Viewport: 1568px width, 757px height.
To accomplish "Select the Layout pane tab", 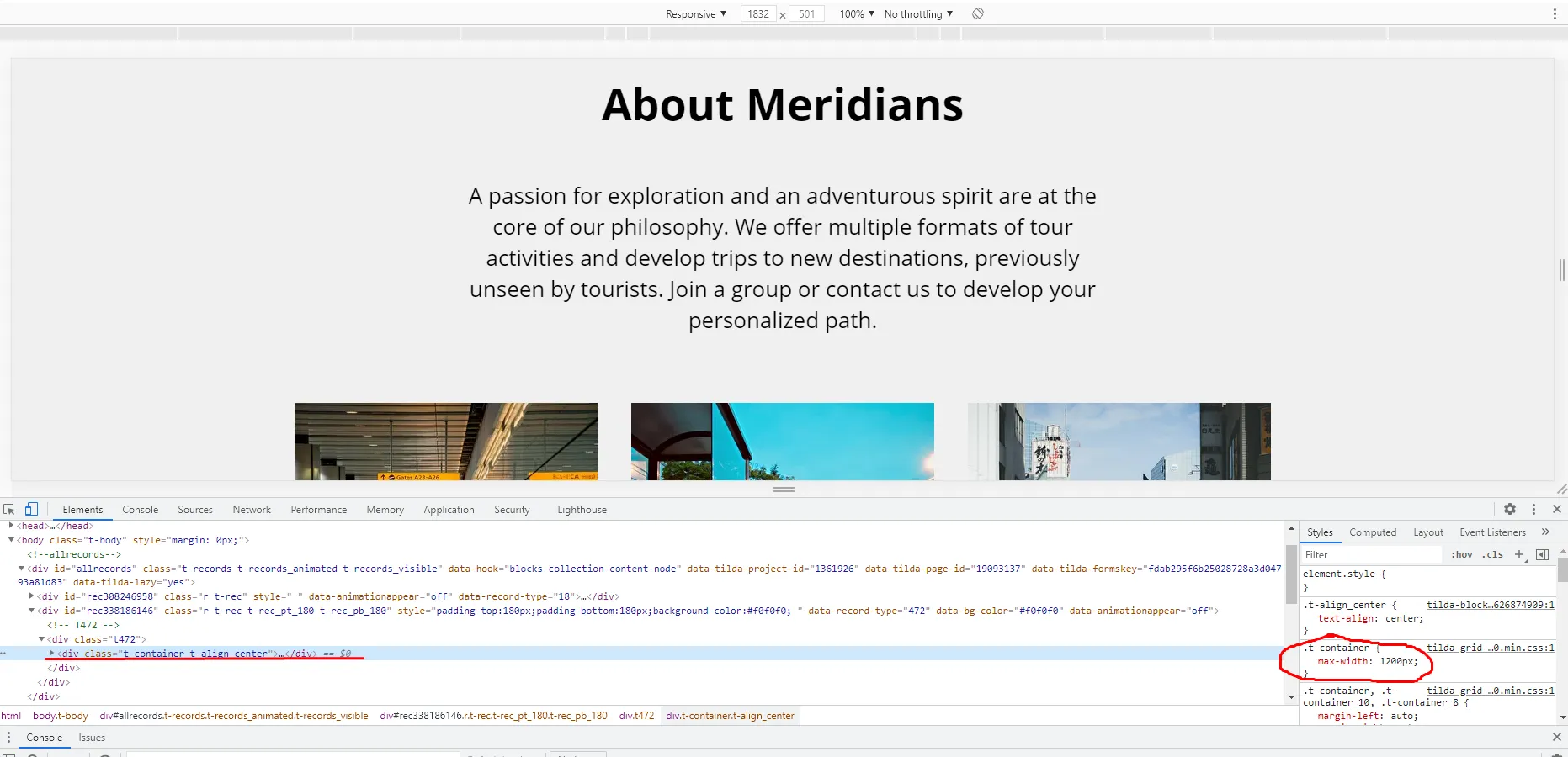I will [x=1428, y=532].
